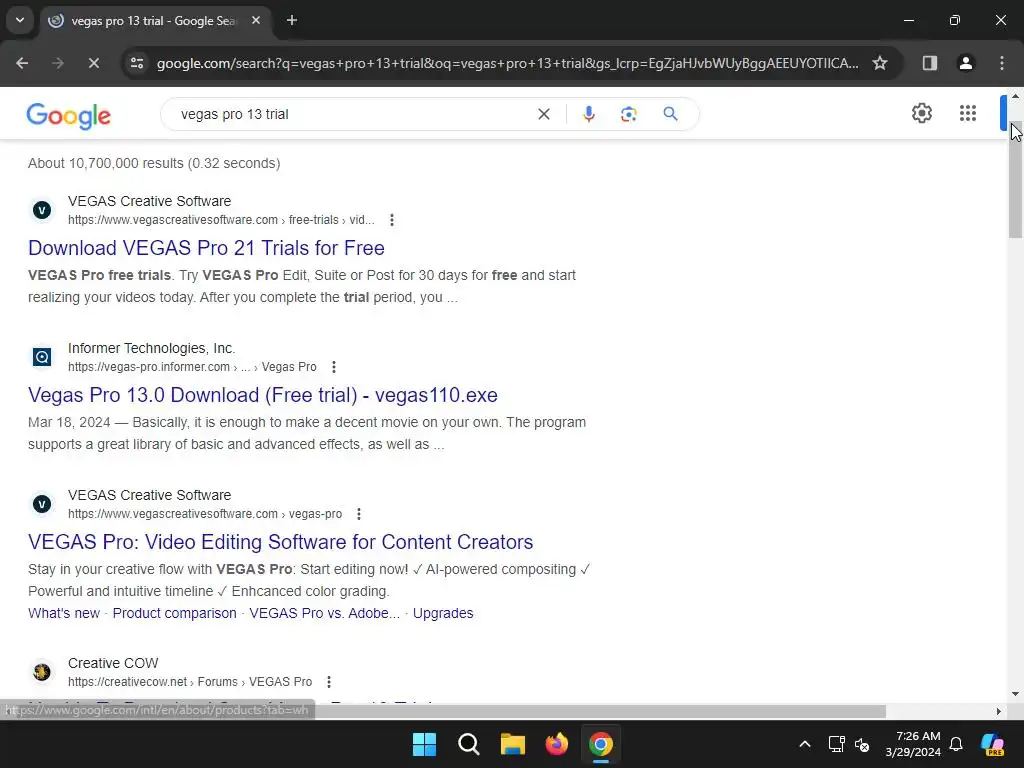Show hidden system tray icons
Screen dimensions: 1024x768
(x=805, y=744)
